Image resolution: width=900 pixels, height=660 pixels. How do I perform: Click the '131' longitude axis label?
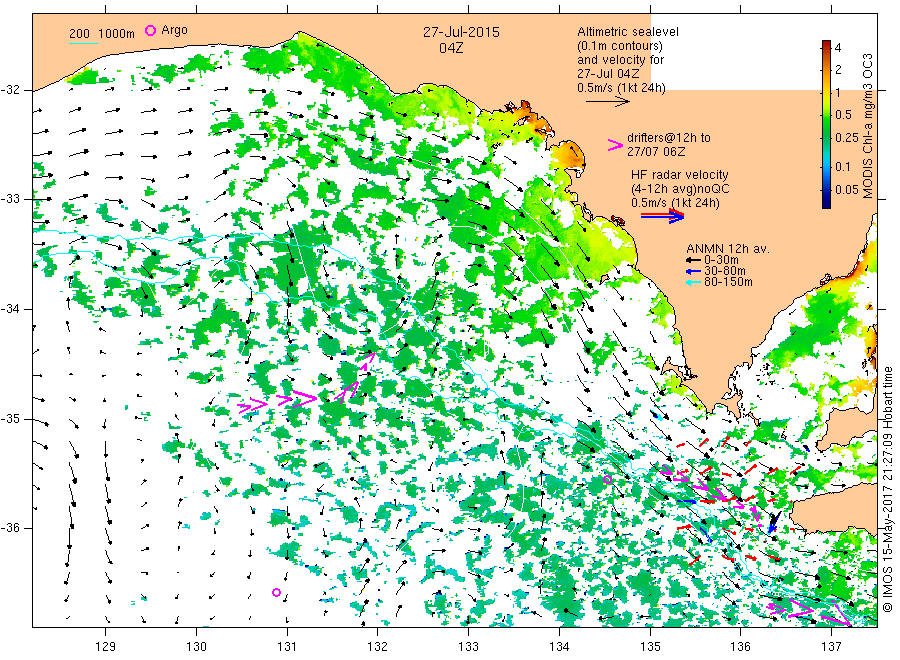coord(287,647)
